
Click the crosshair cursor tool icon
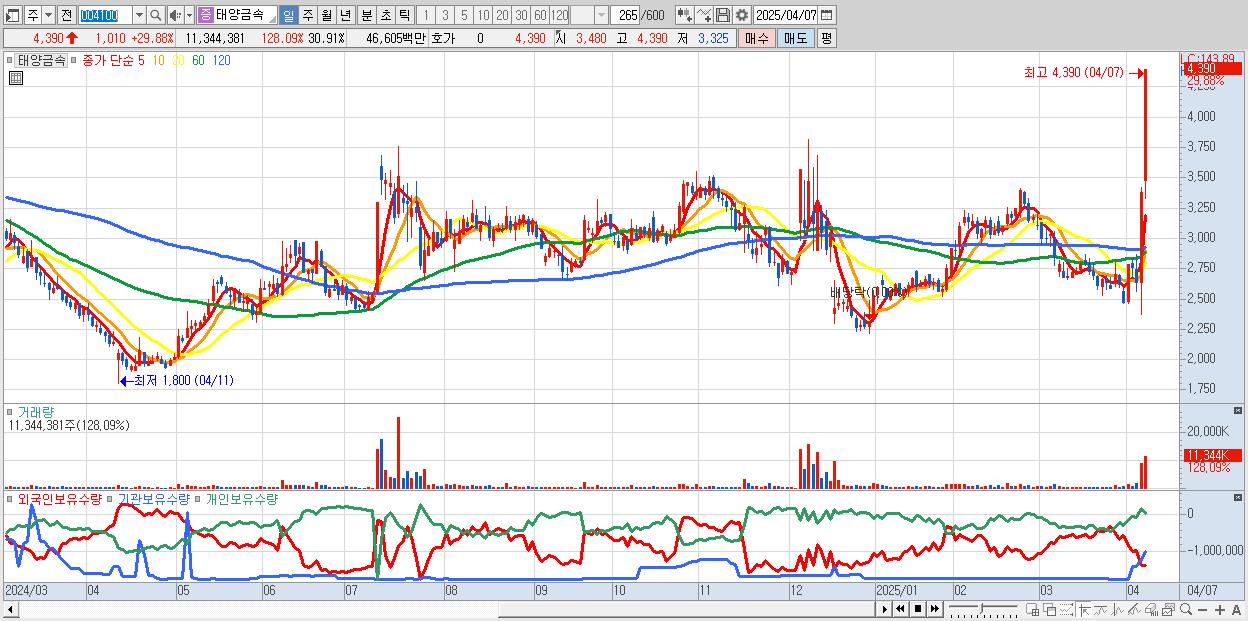[x=1083, y=609]
